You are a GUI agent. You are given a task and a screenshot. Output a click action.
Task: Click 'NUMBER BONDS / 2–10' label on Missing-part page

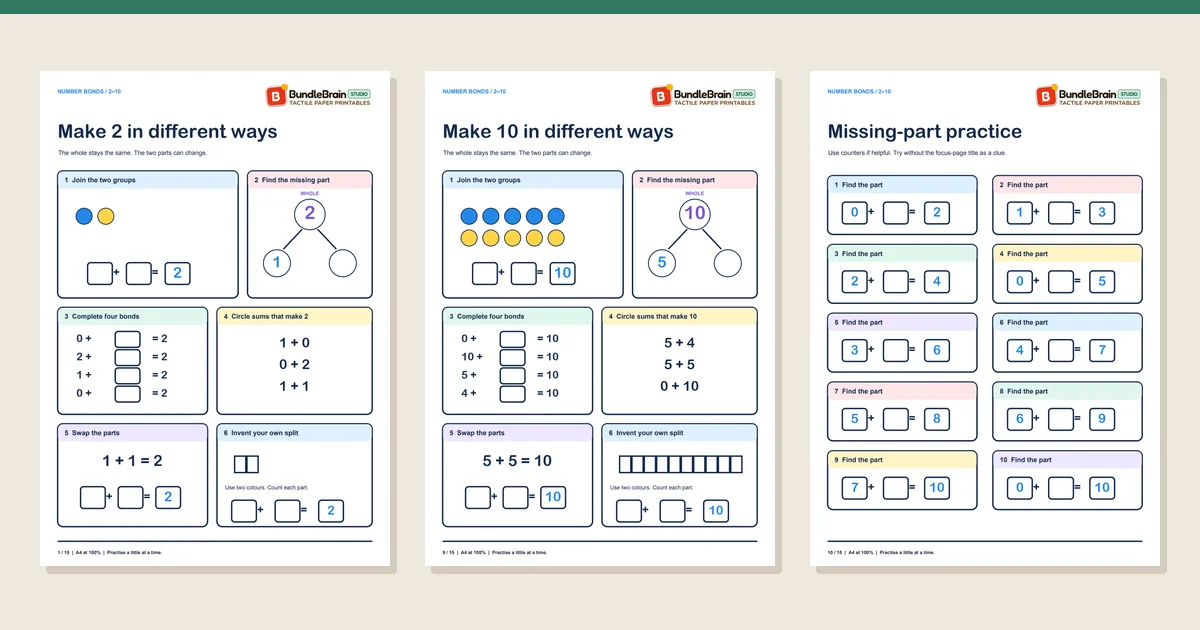[859, 92]
